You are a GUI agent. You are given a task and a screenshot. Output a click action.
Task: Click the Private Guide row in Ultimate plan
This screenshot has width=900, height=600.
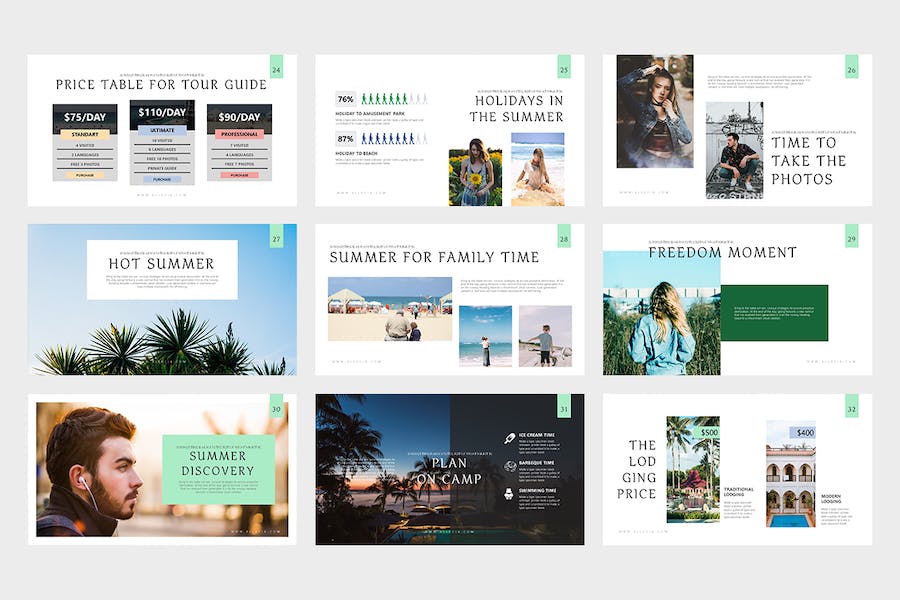click(x=162, y=168)
